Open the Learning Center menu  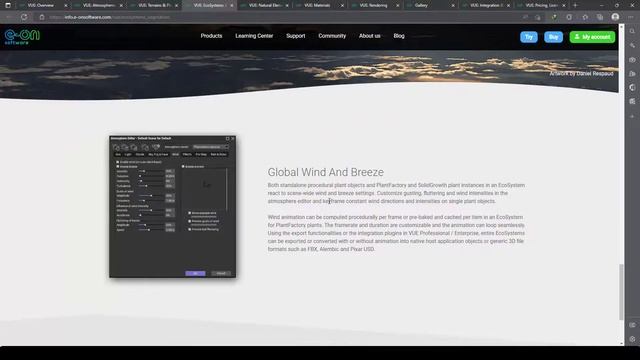254,36
